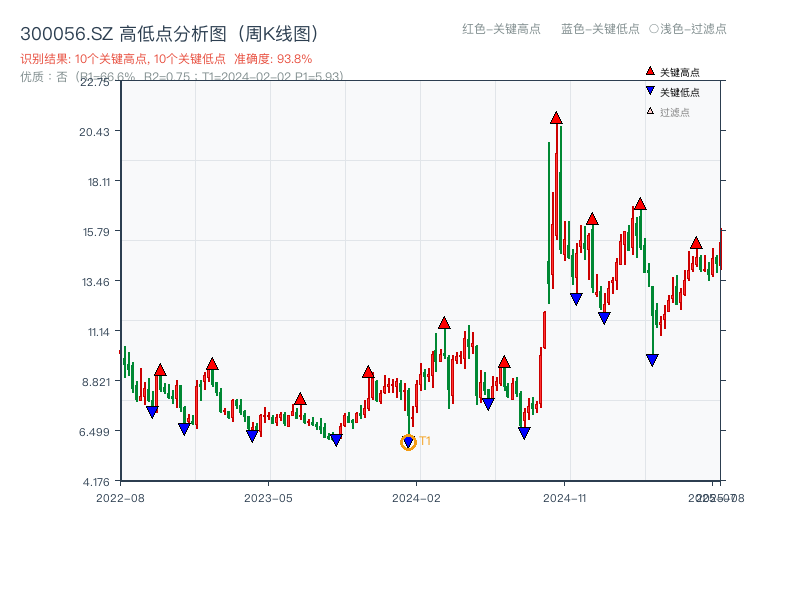The width and height of the screenshot is (800, 600).
Task: Click the red peak marker near 11.14 after 2024-02
Action: [x=444, y=323]
